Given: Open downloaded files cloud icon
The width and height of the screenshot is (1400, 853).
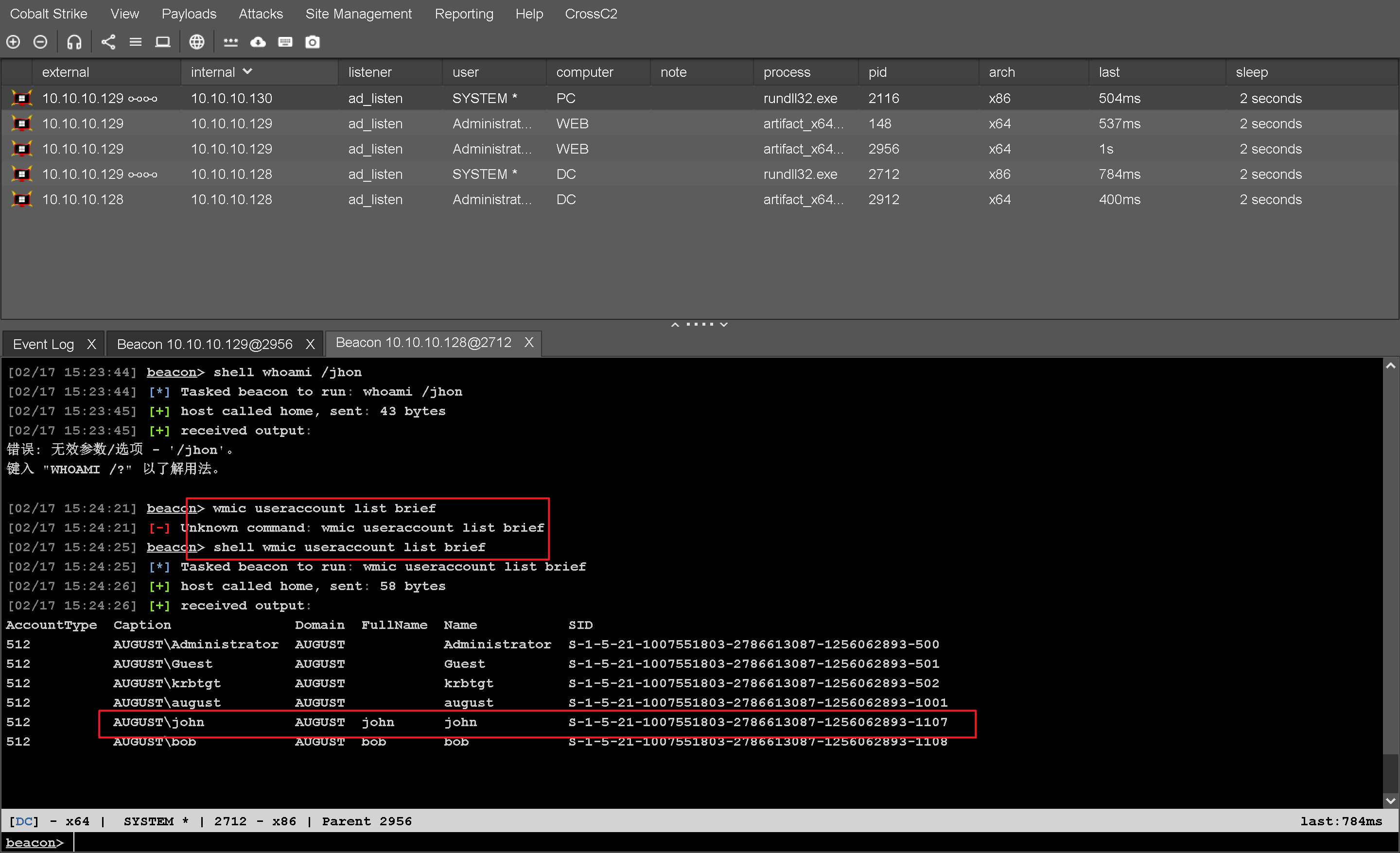Looking at the screenshot, I should pos(258,42).
